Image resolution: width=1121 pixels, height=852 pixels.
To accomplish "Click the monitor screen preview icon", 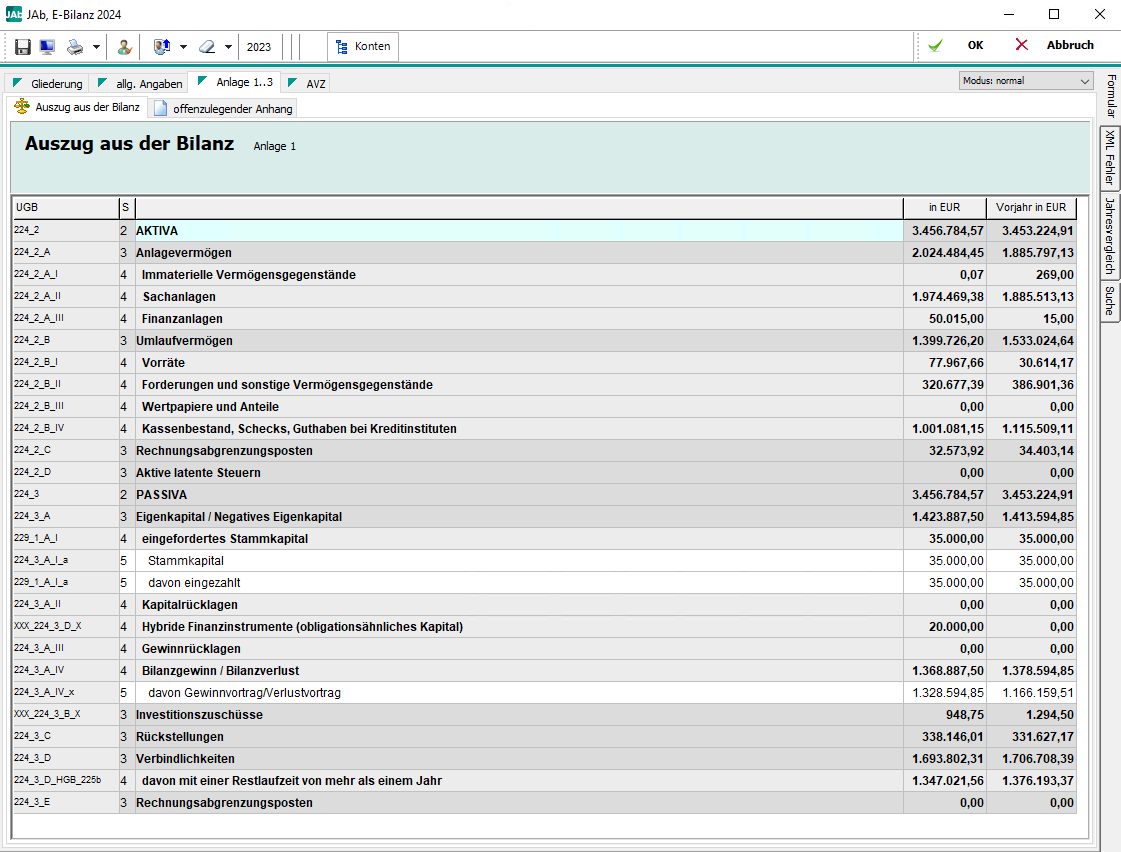I will (x=47, y=46).
